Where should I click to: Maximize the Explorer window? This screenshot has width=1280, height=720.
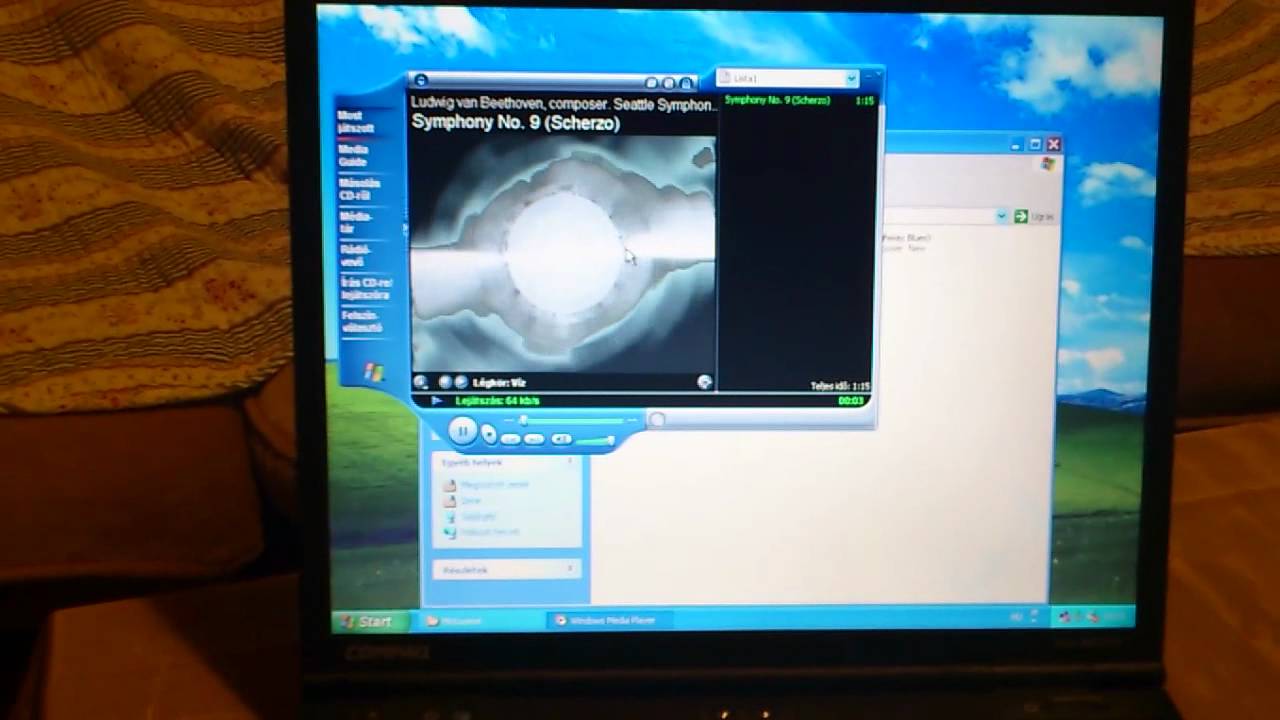[x=1035, y=144]
